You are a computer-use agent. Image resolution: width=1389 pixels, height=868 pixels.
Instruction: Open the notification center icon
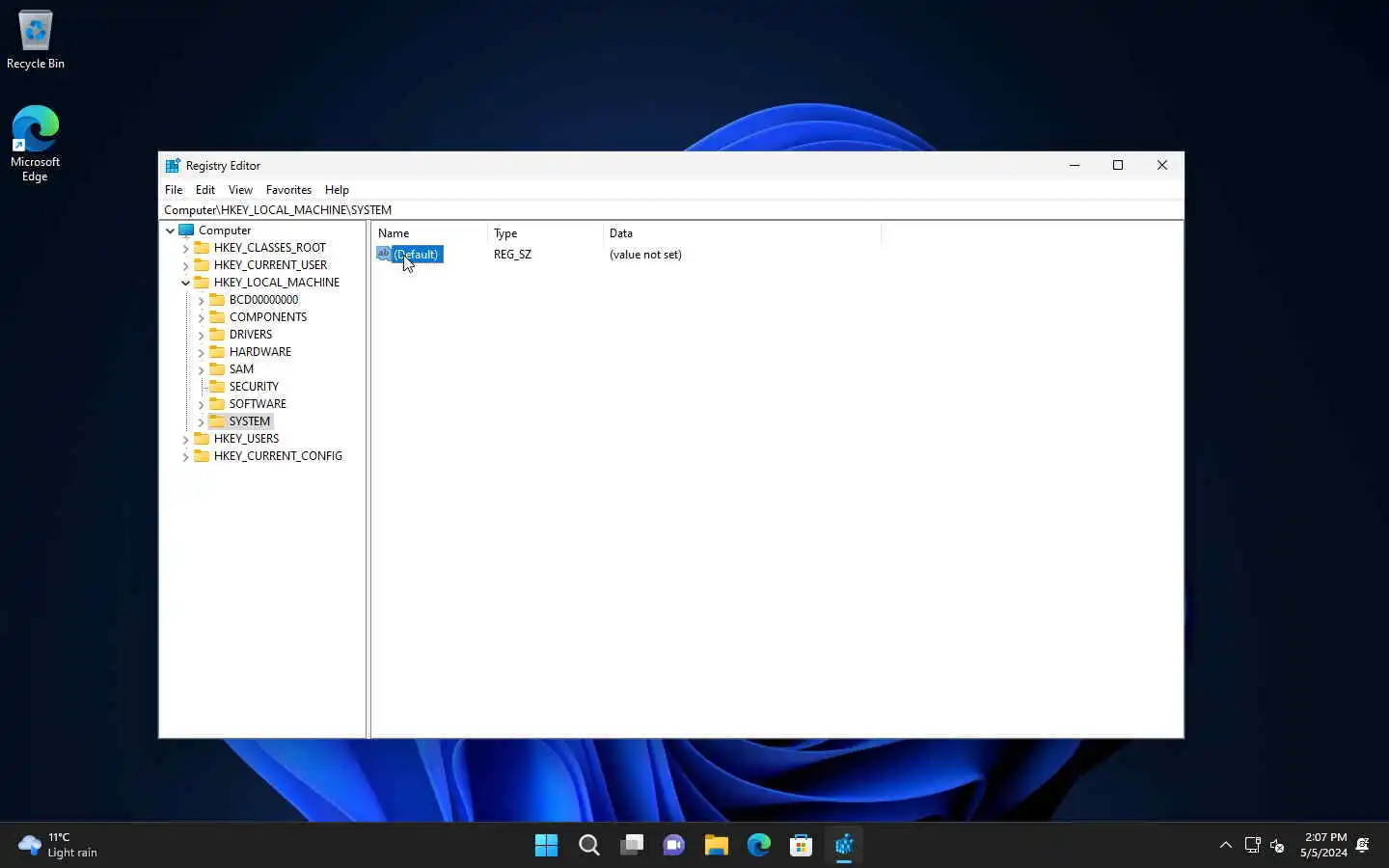(x=1363, y=846)
